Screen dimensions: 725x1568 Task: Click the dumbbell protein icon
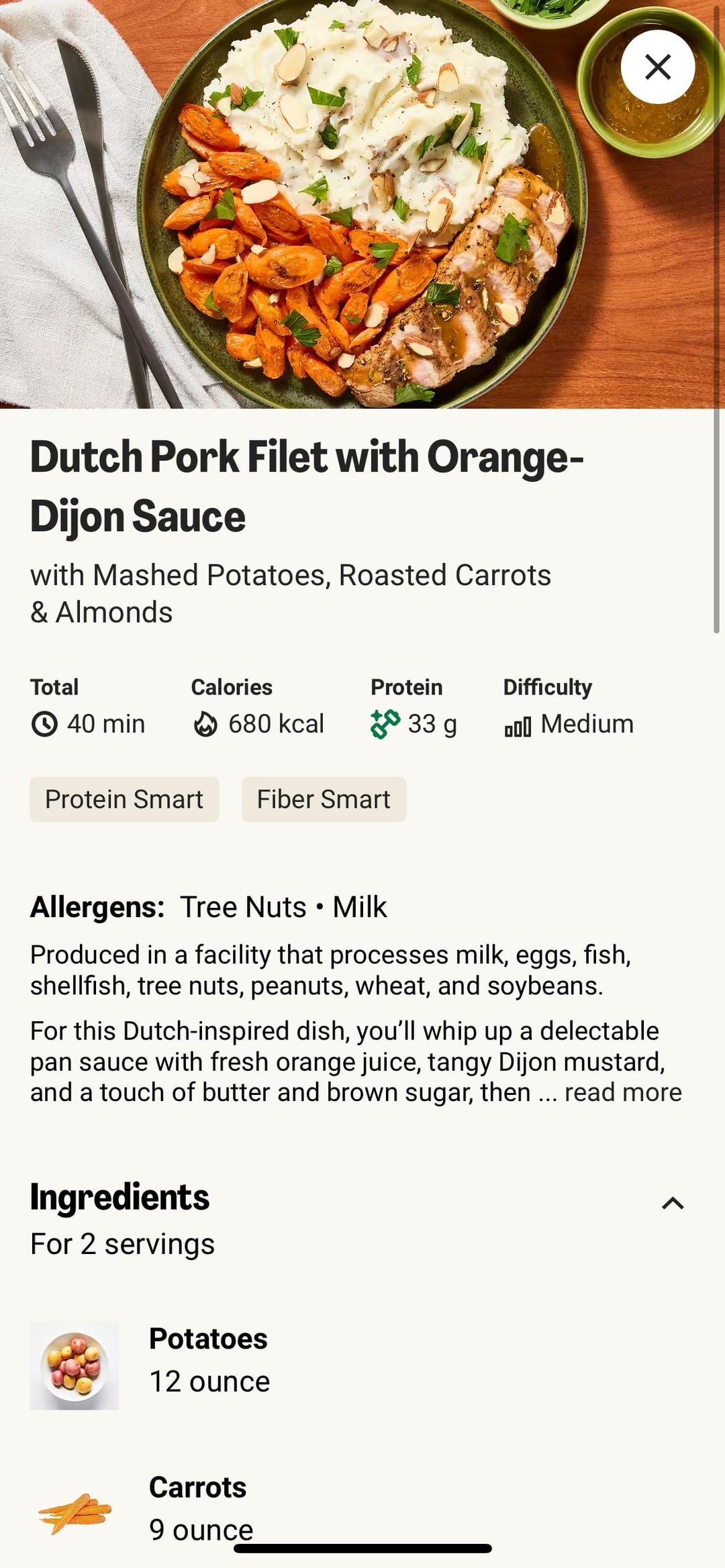point(385,724)
